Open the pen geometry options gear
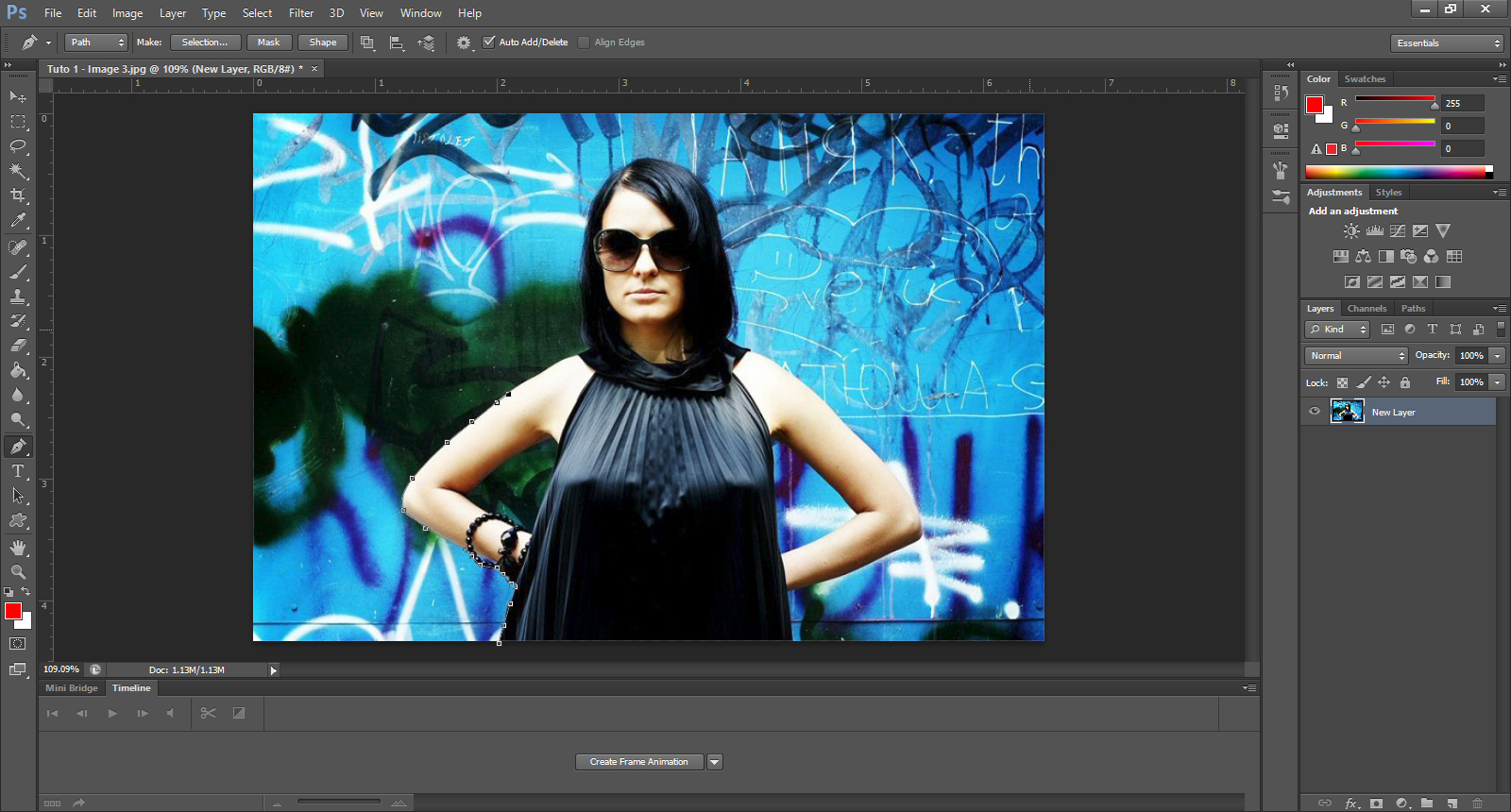 (464, 42)
